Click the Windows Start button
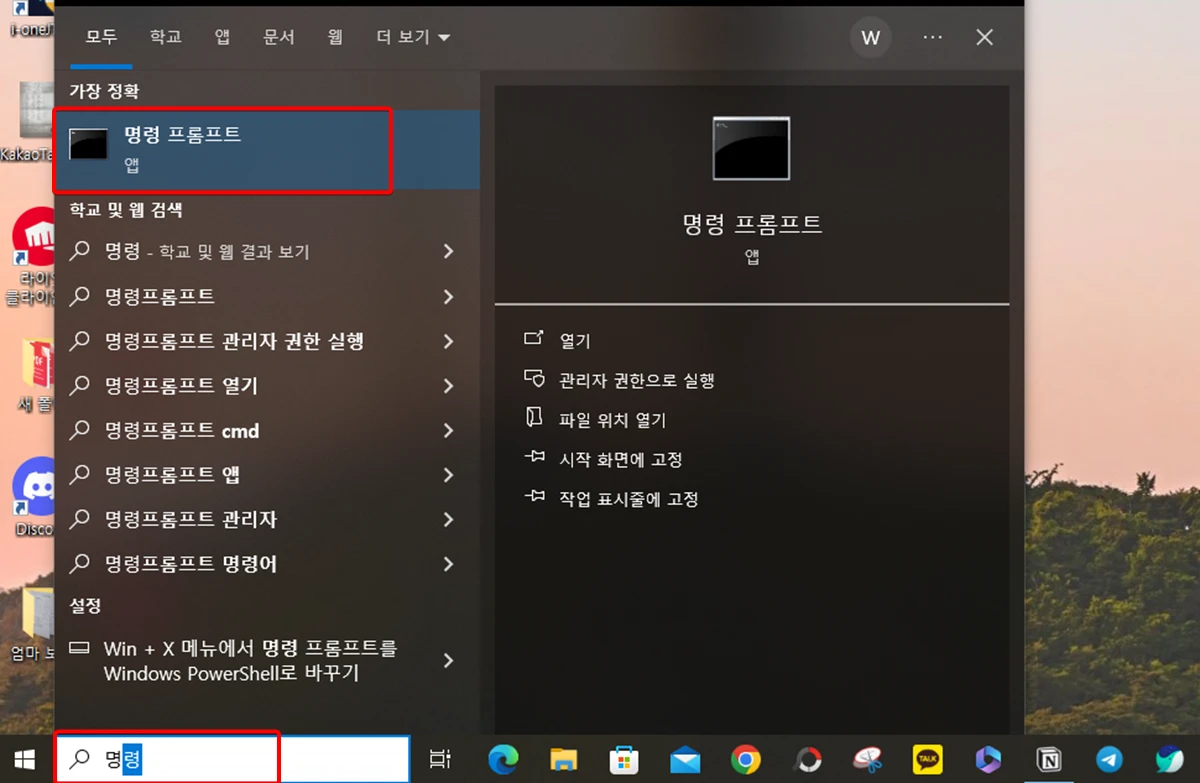Viewport: 1200px width, 783px height. point(24,759)
